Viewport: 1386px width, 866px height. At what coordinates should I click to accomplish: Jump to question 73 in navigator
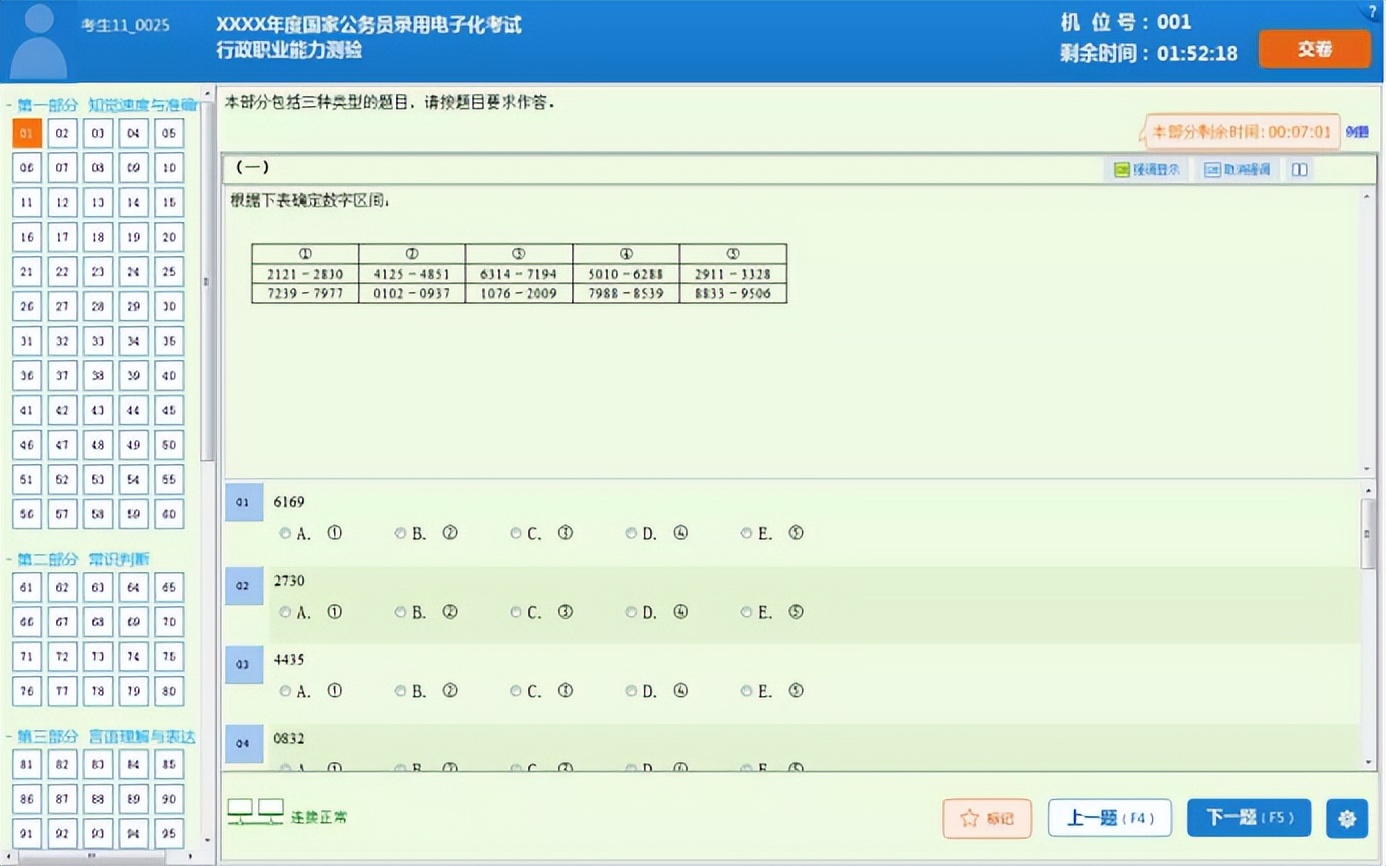98,657
